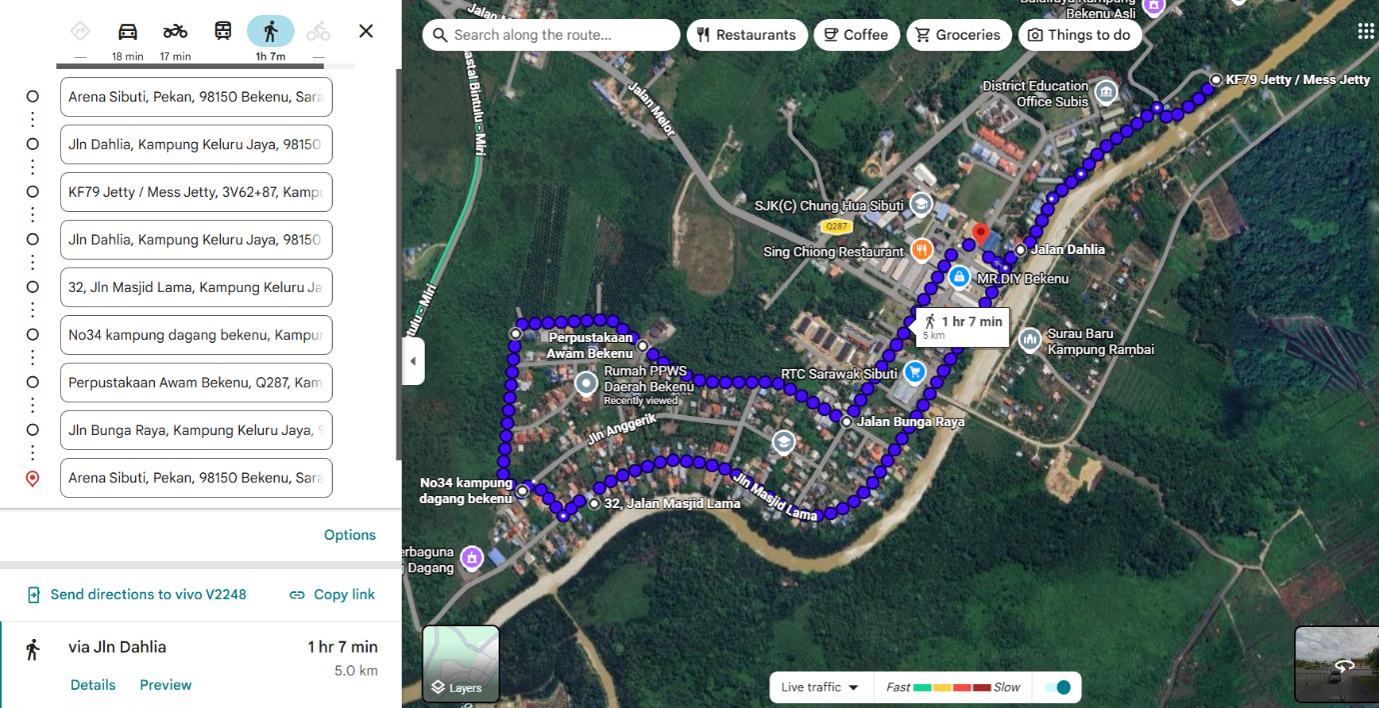Click the Q287 road shield

[837, 227]
